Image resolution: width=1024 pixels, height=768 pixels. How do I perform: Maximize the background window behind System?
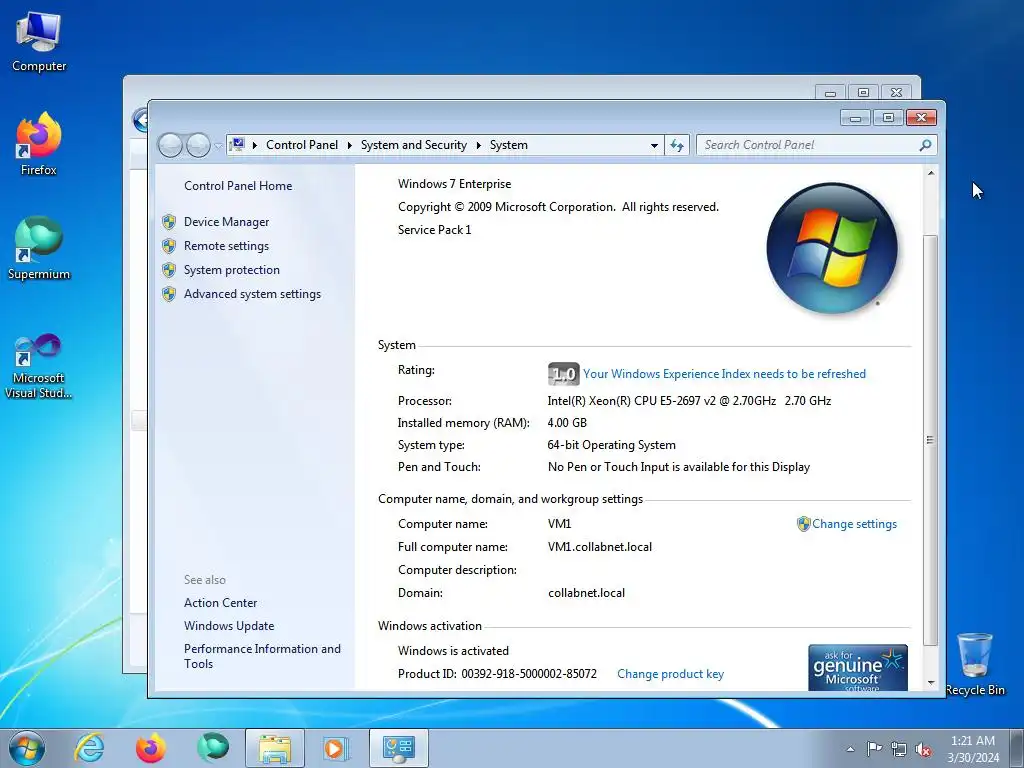click(863, 93)
